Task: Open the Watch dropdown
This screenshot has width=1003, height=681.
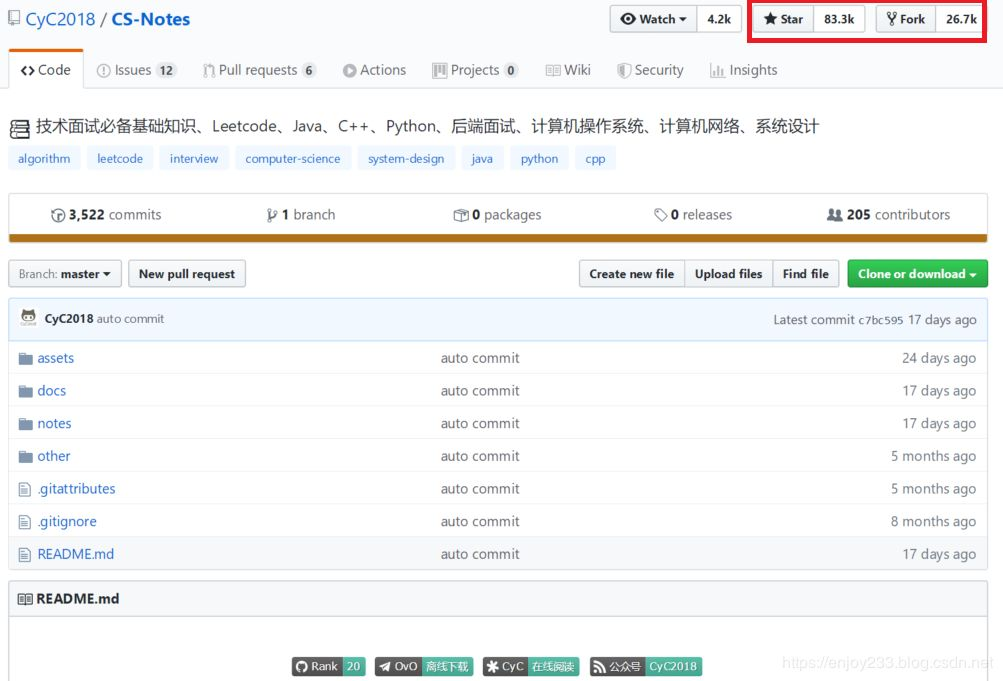Action: pos(654,19)
